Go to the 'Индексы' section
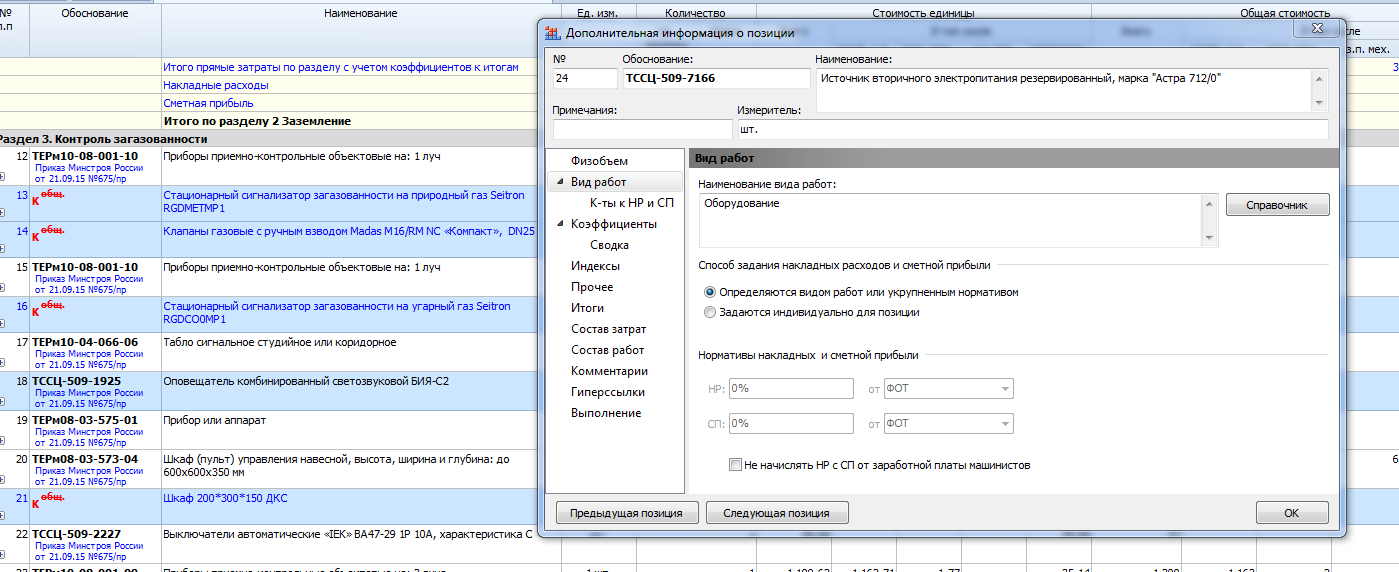Image resolution: width=1399 pixels, height=572 pixels. tap(595, 266)
